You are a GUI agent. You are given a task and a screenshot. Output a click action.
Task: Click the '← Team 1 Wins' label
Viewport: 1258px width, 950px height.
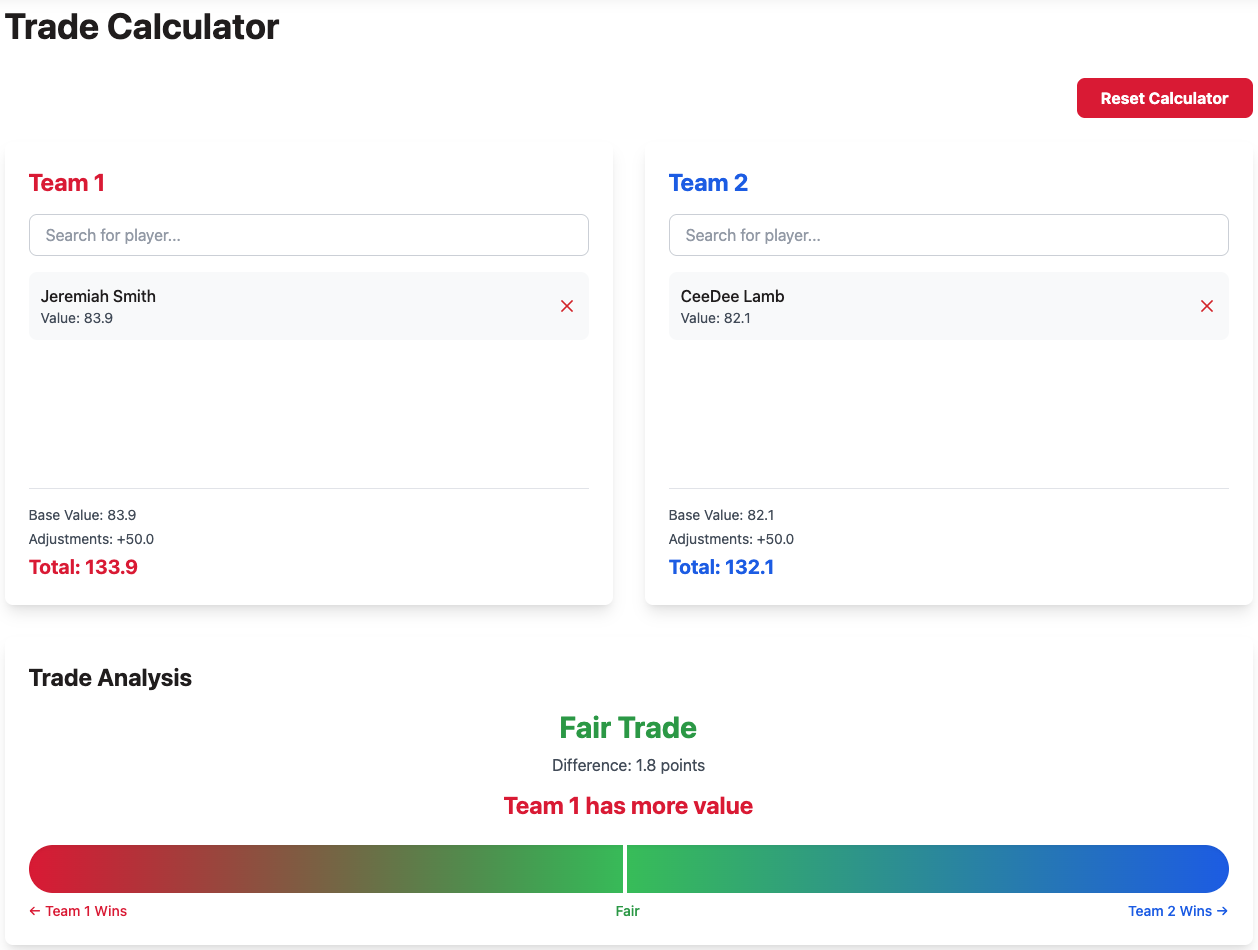click(78, 911)
